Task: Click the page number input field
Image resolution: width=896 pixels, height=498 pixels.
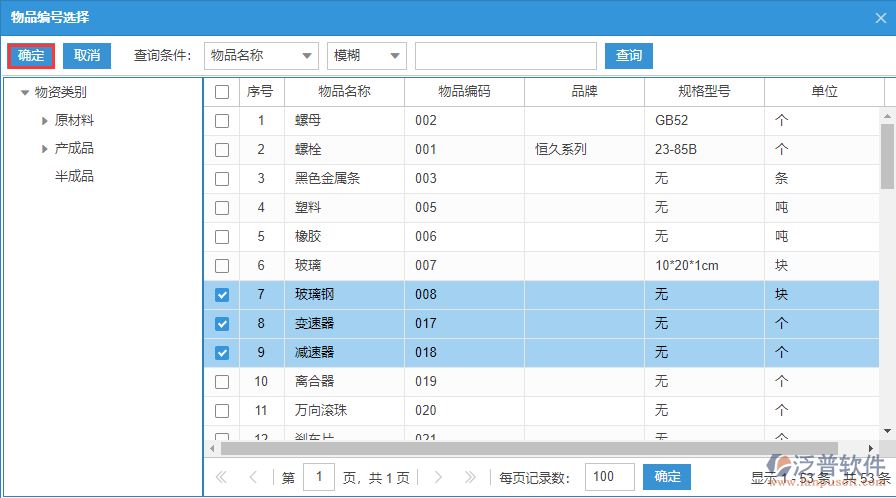Action: click(x=318, y=477)
